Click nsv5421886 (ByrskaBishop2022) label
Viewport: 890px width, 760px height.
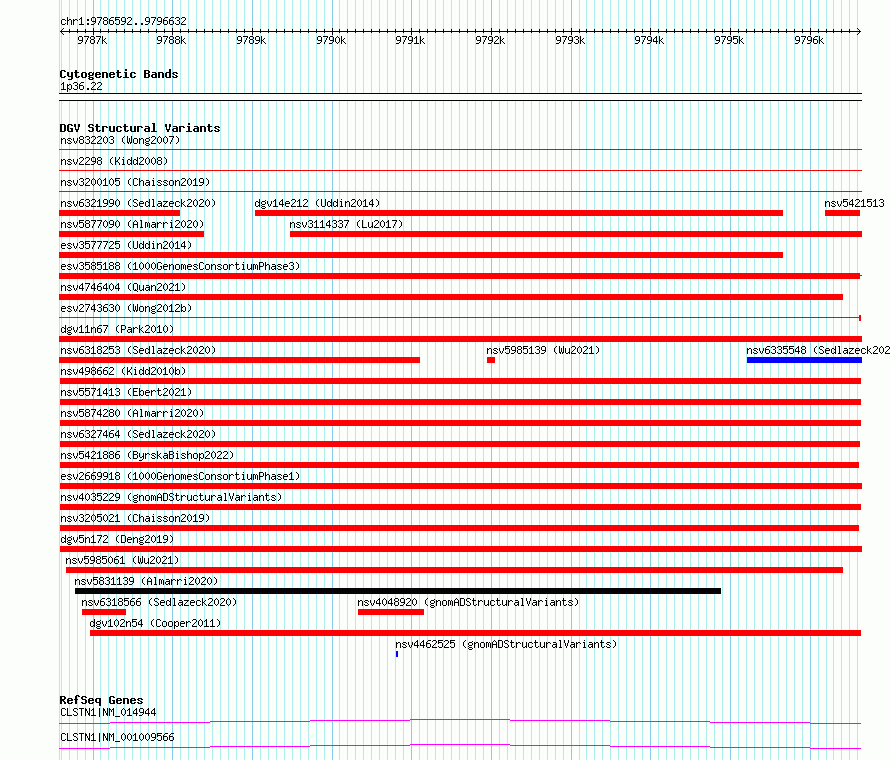click(x=147, y=455)
